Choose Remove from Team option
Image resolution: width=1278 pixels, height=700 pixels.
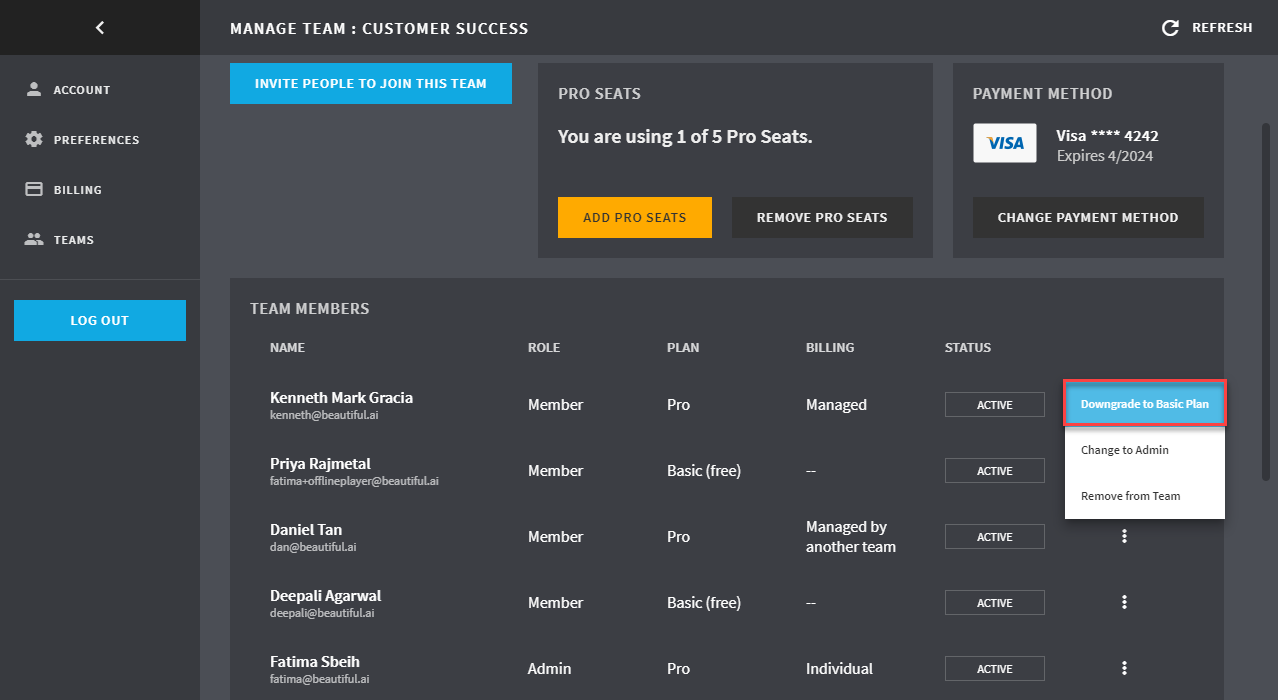(1145, 496)
